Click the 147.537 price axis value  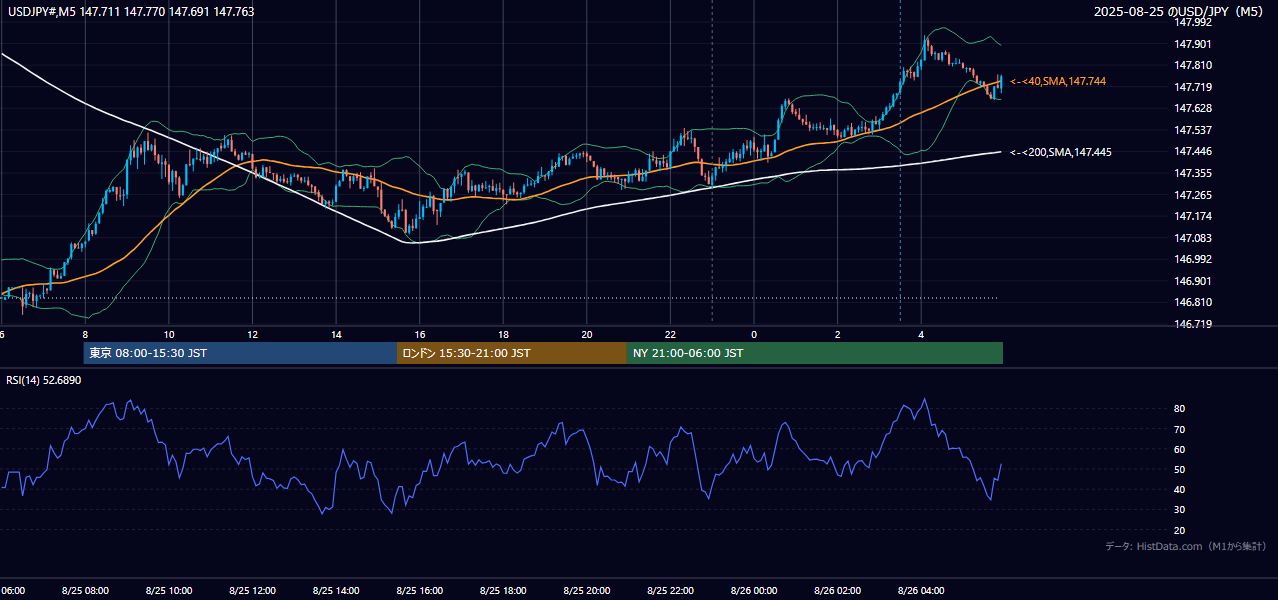point(1194,130)
